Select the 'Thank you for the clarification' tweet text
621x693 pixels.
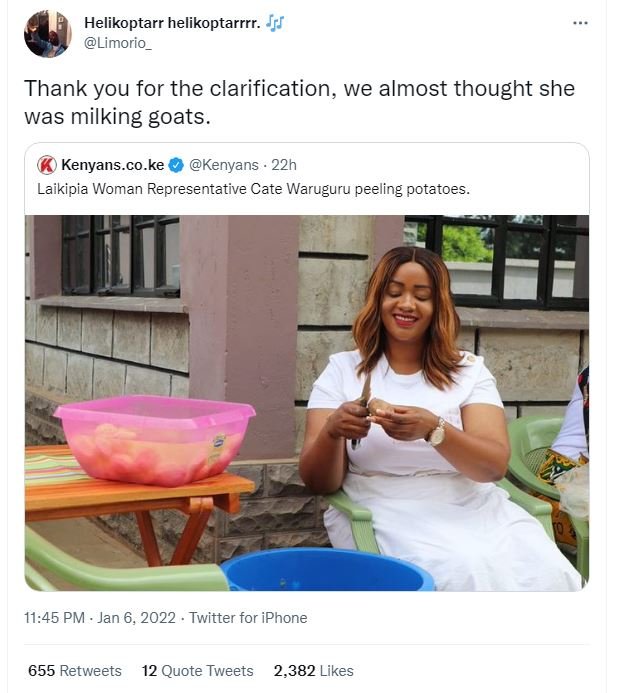coord(300,103)
